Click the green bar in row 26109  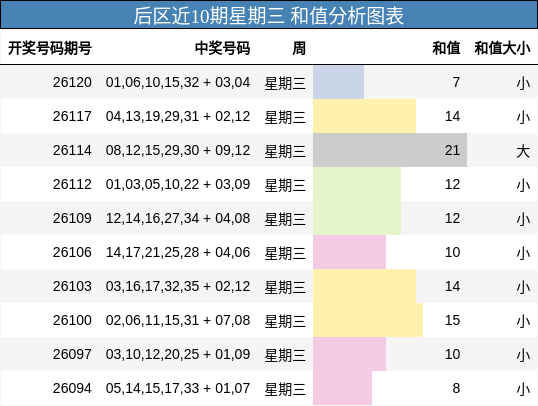click(x=357, y=218)
